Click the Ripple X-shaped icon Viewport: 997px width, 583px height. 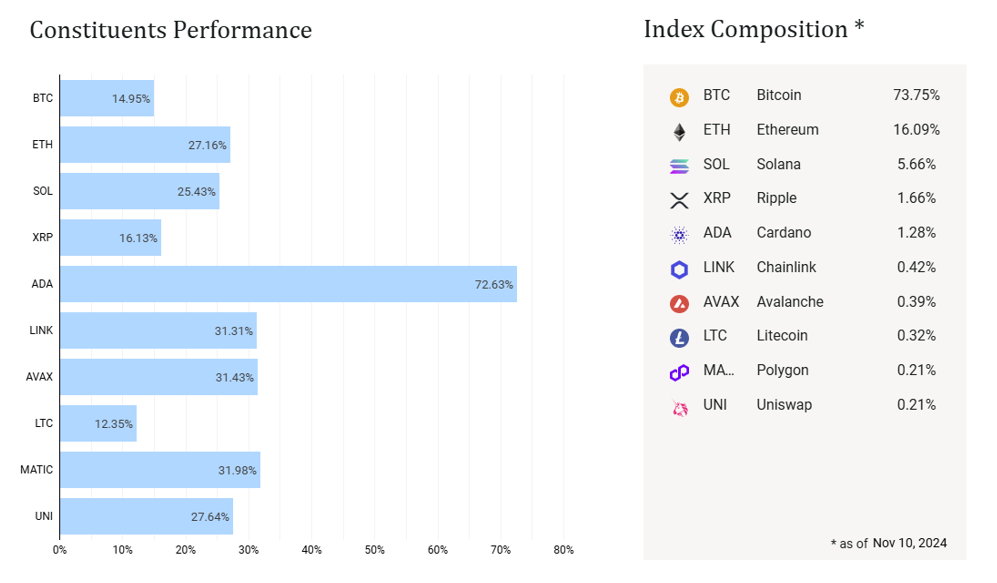point(680,200)
